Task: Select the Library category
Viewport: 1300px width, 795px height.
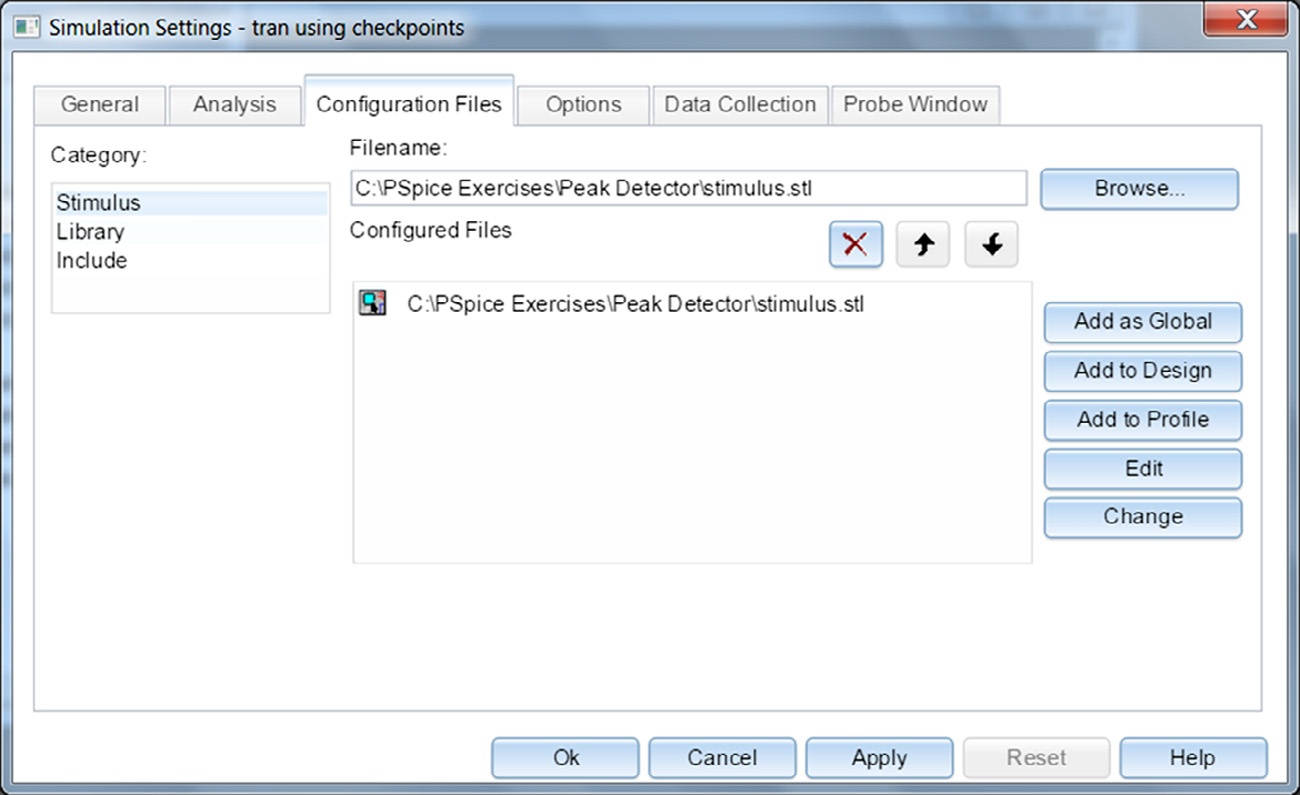Action: click(90, 232)
